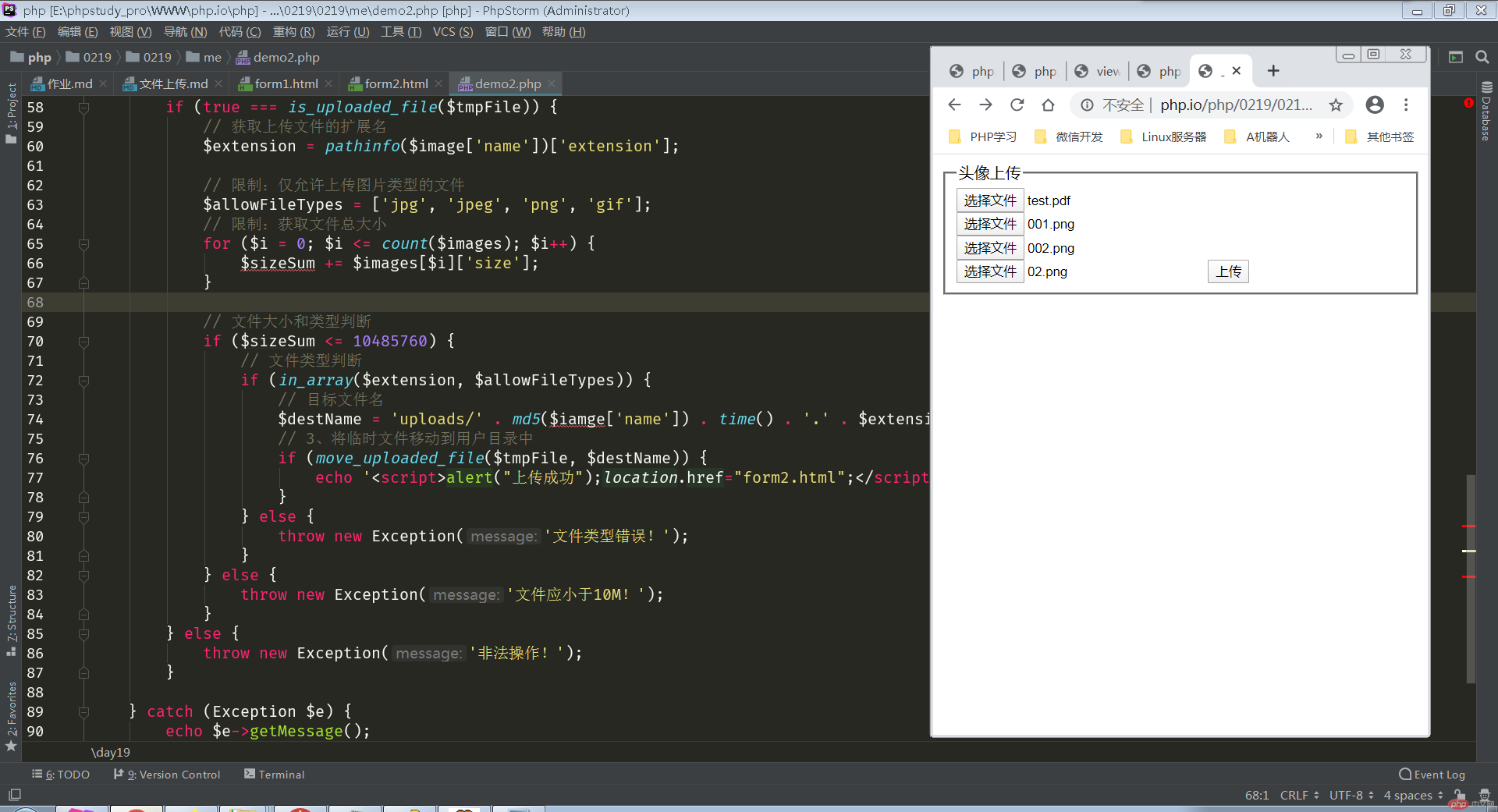
Task: Click the site info icon before 不安全
Action: coord(1087,105)
